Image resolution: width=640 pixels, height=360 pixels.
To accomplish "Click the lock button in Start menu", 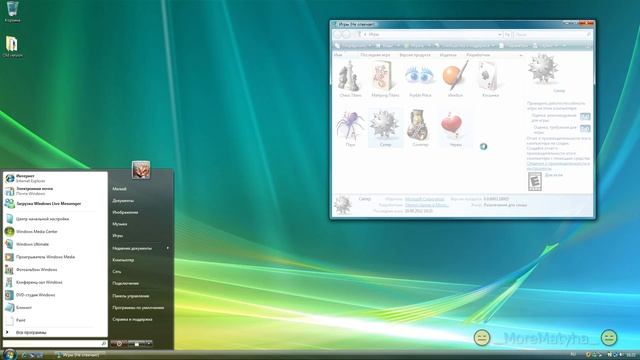I will [136, 344].
